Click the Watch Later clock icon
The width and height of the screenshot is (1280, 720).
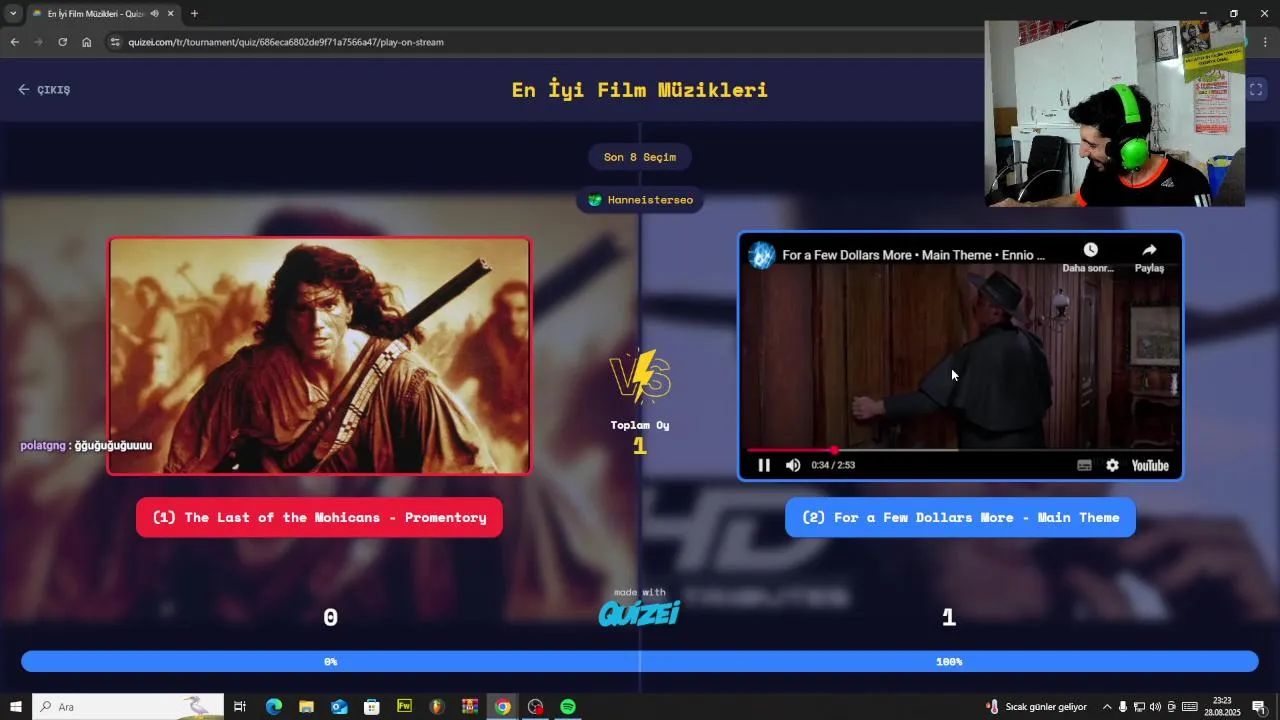(1090, 250)
